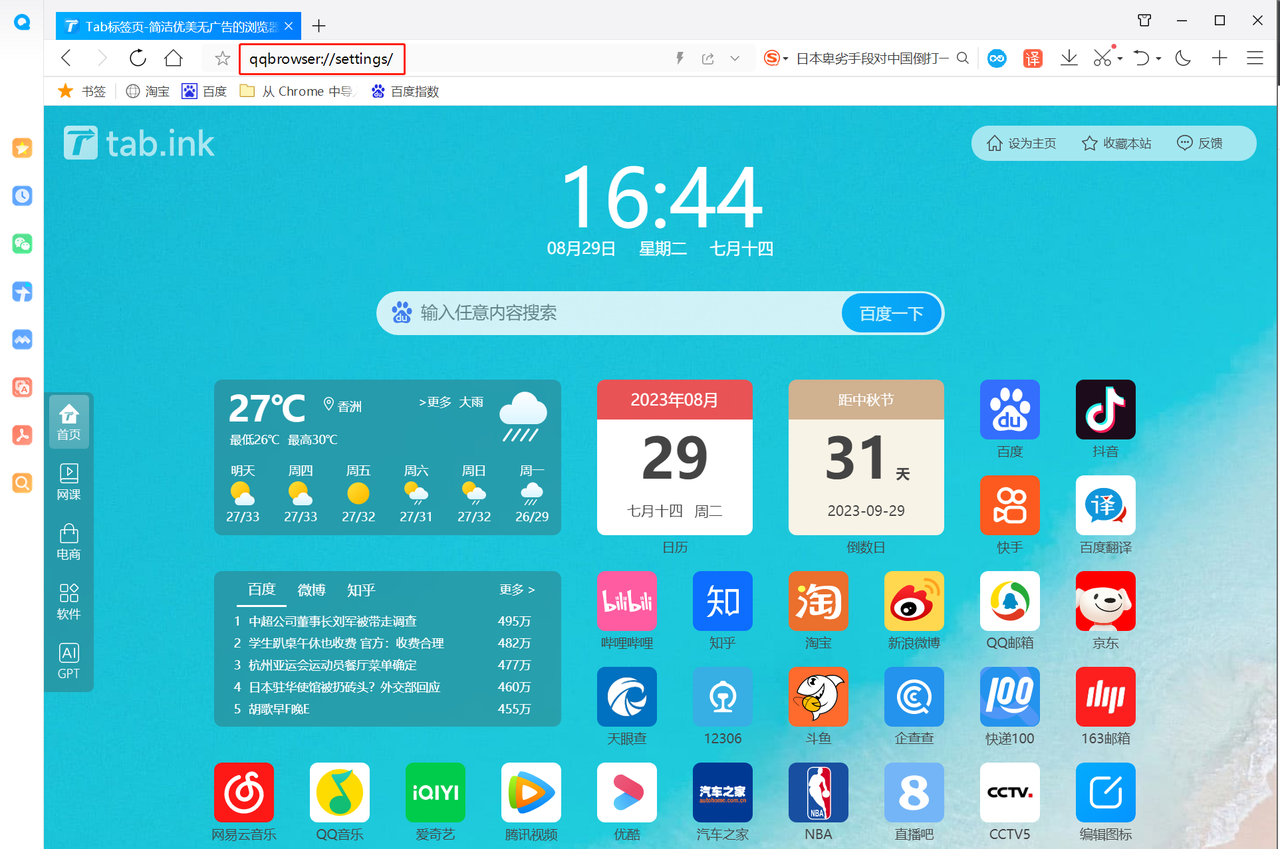Viewport: 1280px width, 849px height.
Task: Click 更多 > in the hot list
Action: pos(518,590)
